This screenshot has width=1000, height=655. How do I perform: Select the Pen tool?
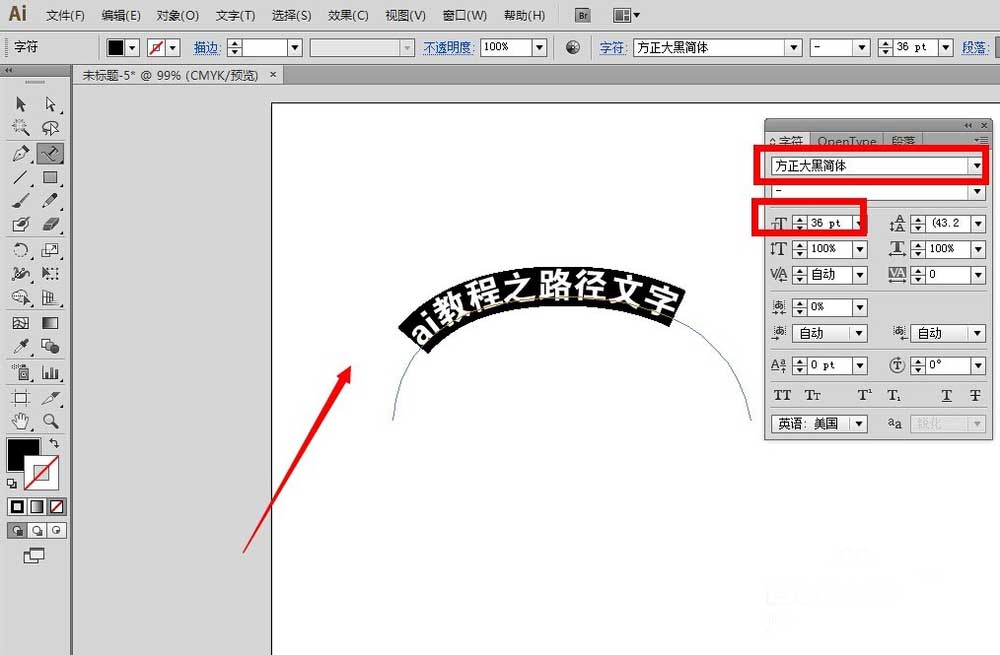(20, 153)
